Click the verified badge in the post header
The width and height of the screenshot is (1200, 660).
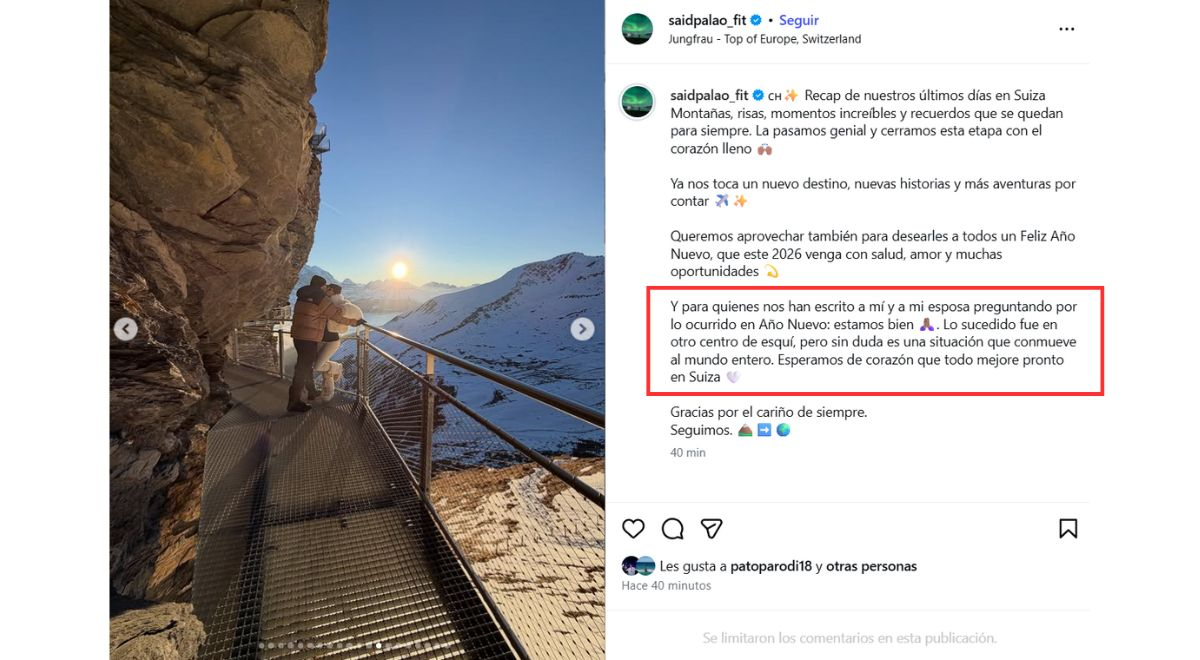click(757, 20)
